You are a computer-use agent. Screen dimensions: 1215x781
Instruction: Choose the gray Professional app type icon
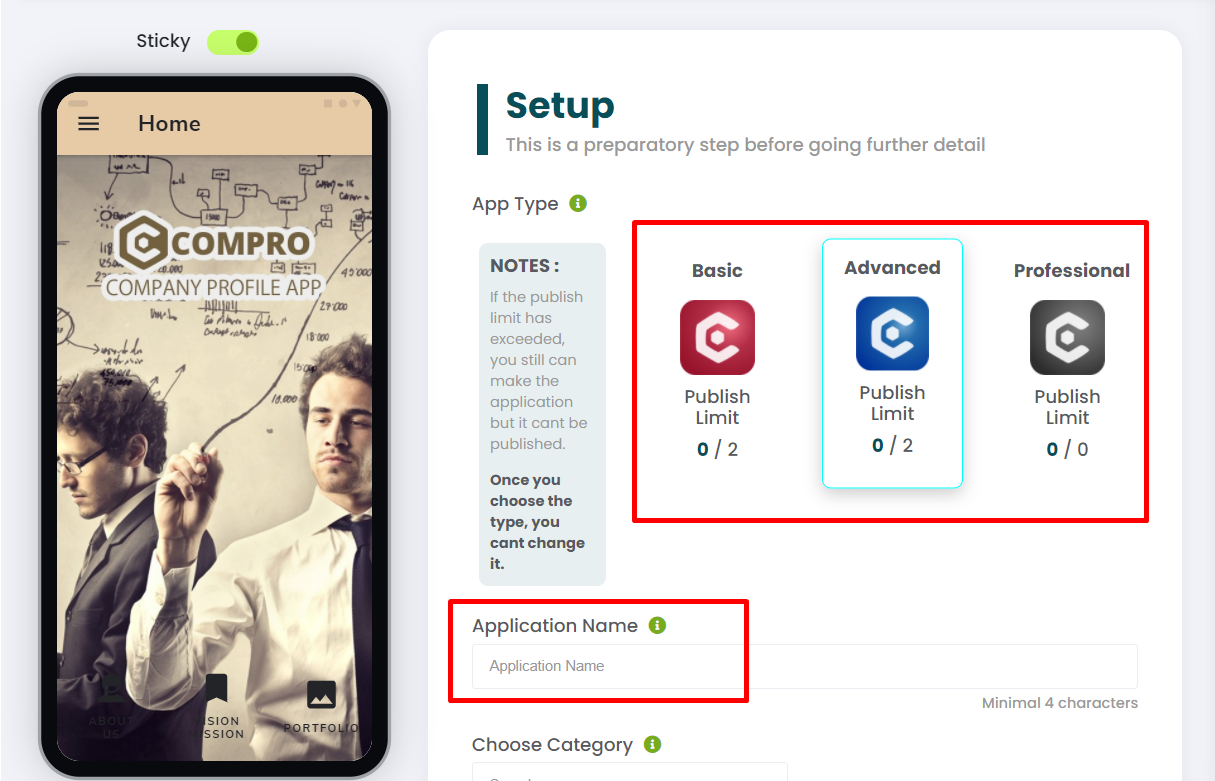point(1067,338)
